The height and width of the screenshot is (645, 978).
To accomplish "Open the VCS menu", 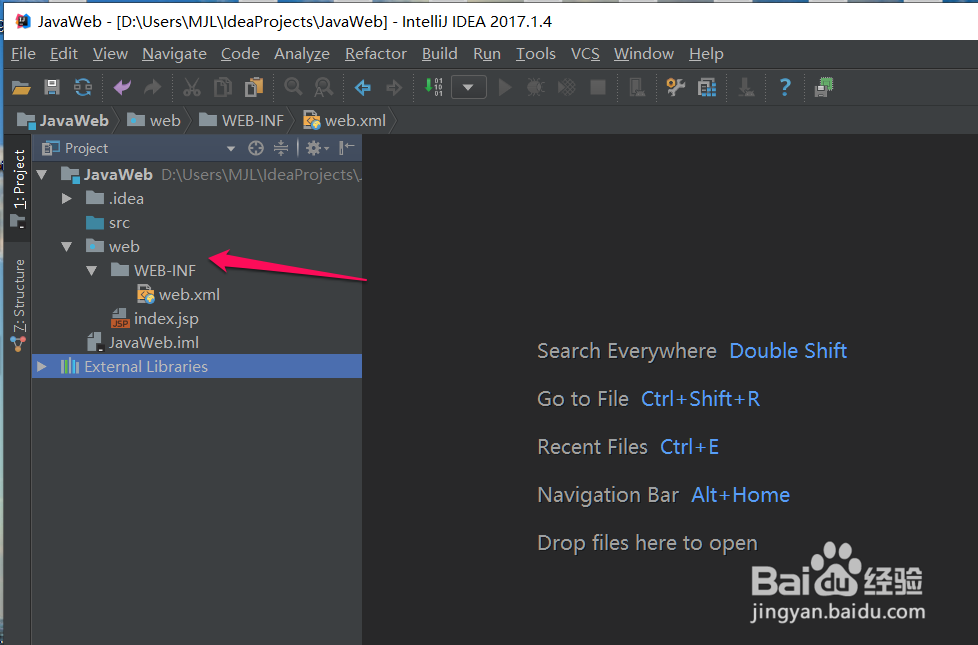I will (585, 54).
